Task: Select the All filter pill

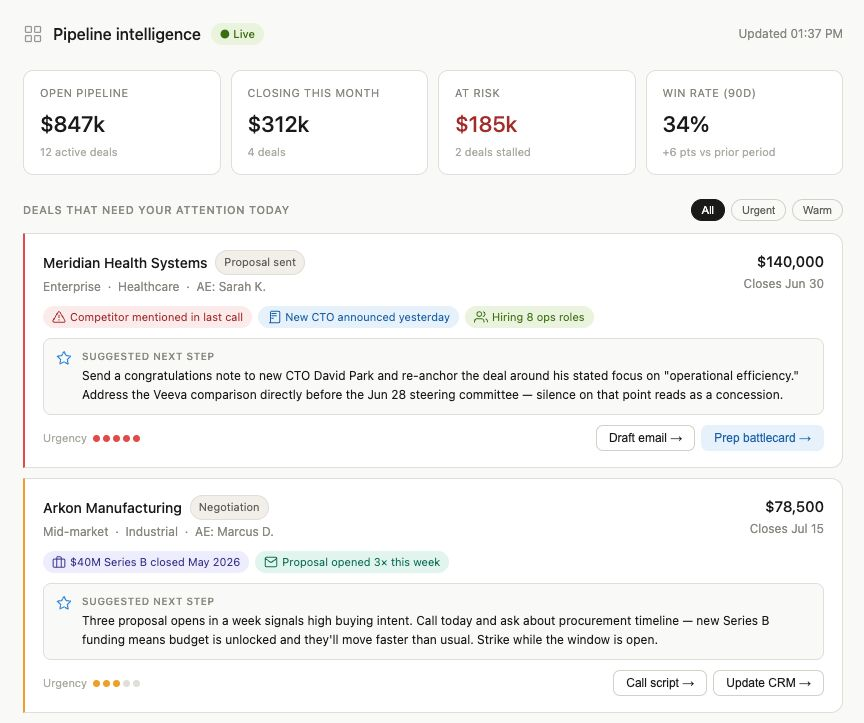Action: pos(708,211)
